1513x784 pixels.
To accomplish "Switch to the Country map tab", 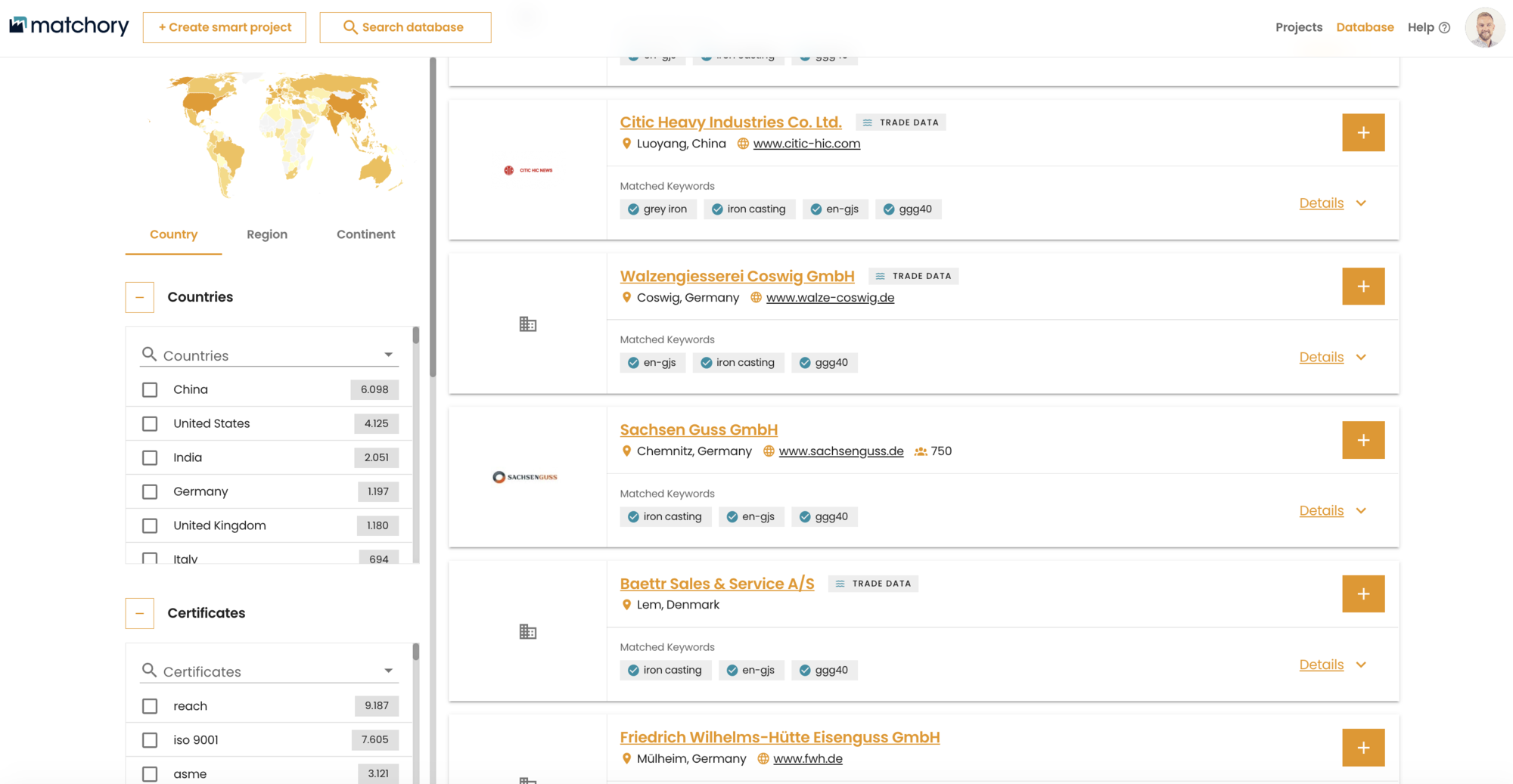I will [x=173, y=234].
